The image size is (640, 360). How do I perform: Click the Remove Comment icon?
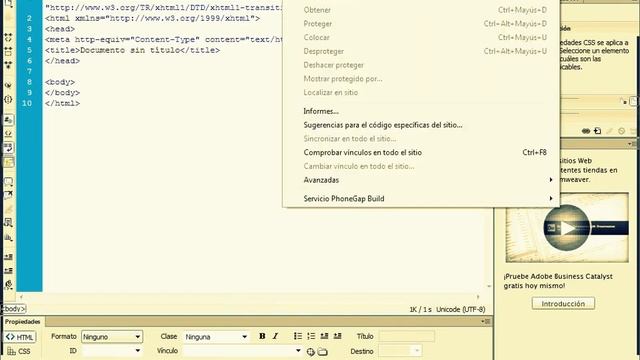click(8, 195)
